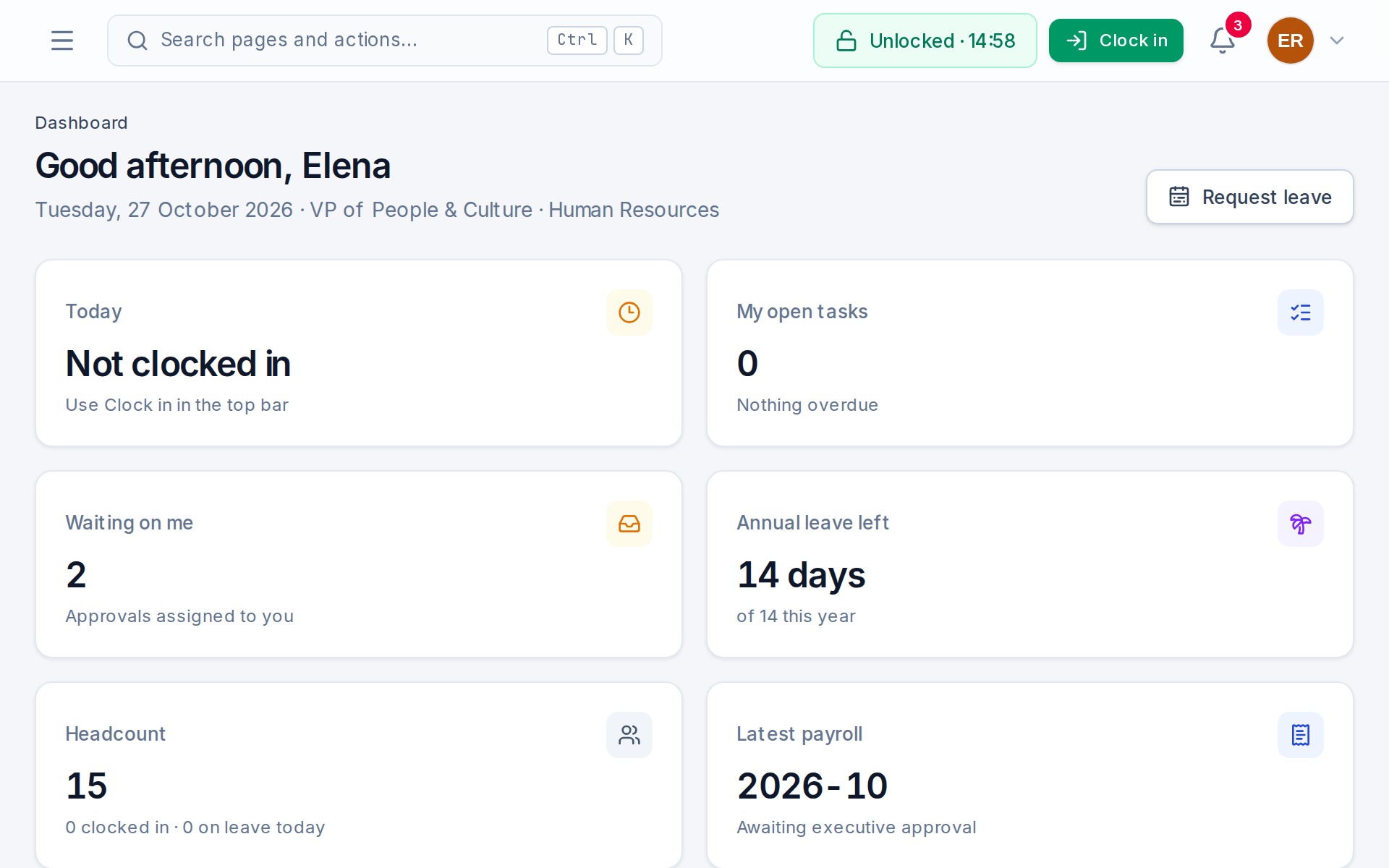Viewport: 1389px width, 868px height.
Task: Click the Request leave button
Action: pyautogui.click(x=1249, y=197)
